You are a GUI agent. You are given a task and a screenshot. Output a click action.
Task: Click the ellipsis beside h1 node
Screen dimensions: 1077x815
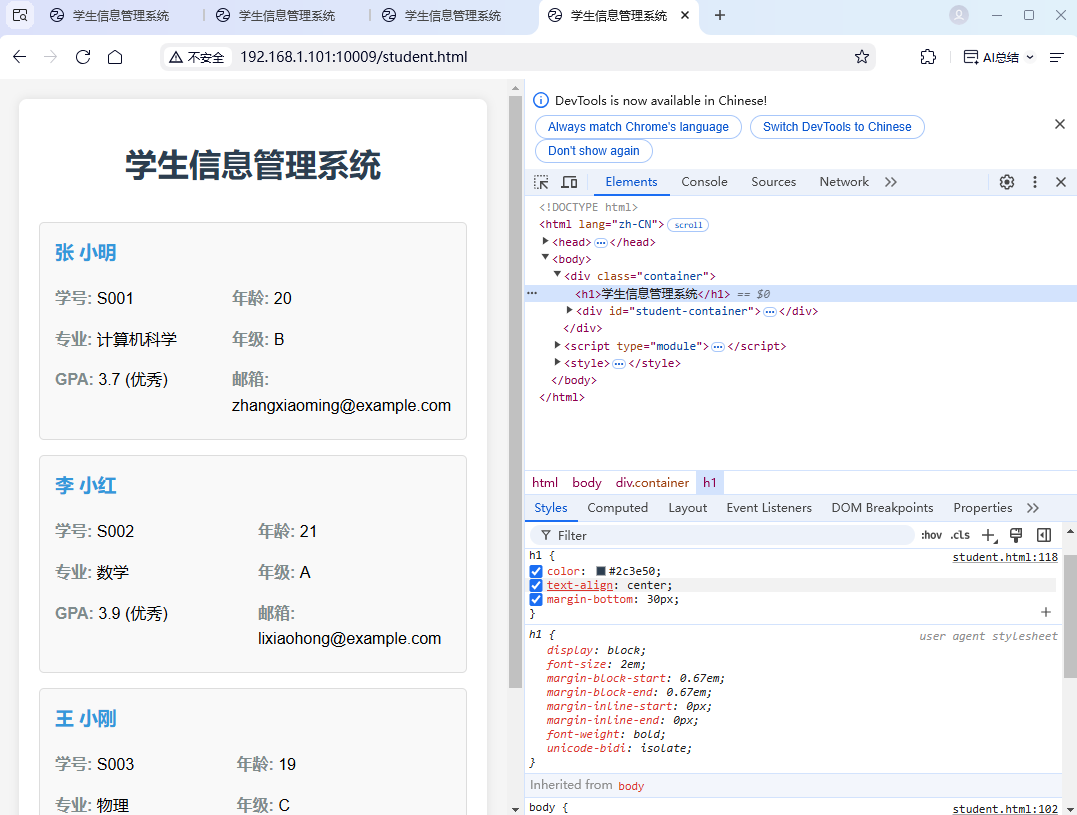(532, 293)
